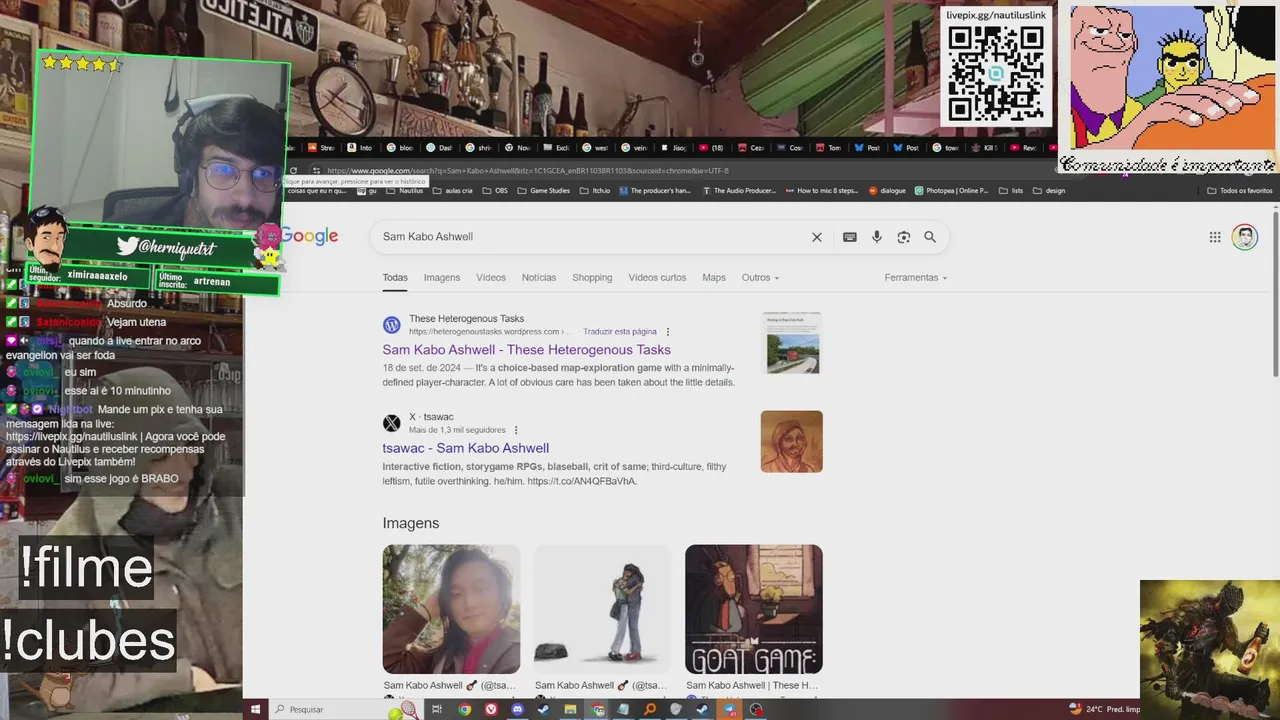Viewport: 1280px width, 720px height.
Task: Switch to the 'Jisoç' browser tab
Action: tap(672, 148)
